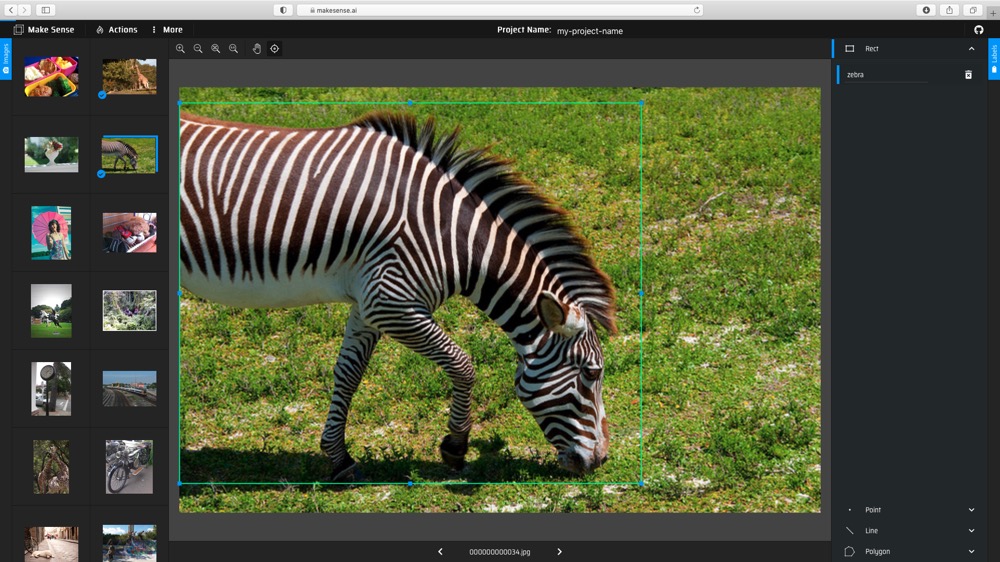Click the zoom out magnifier icon

[198, 48]
